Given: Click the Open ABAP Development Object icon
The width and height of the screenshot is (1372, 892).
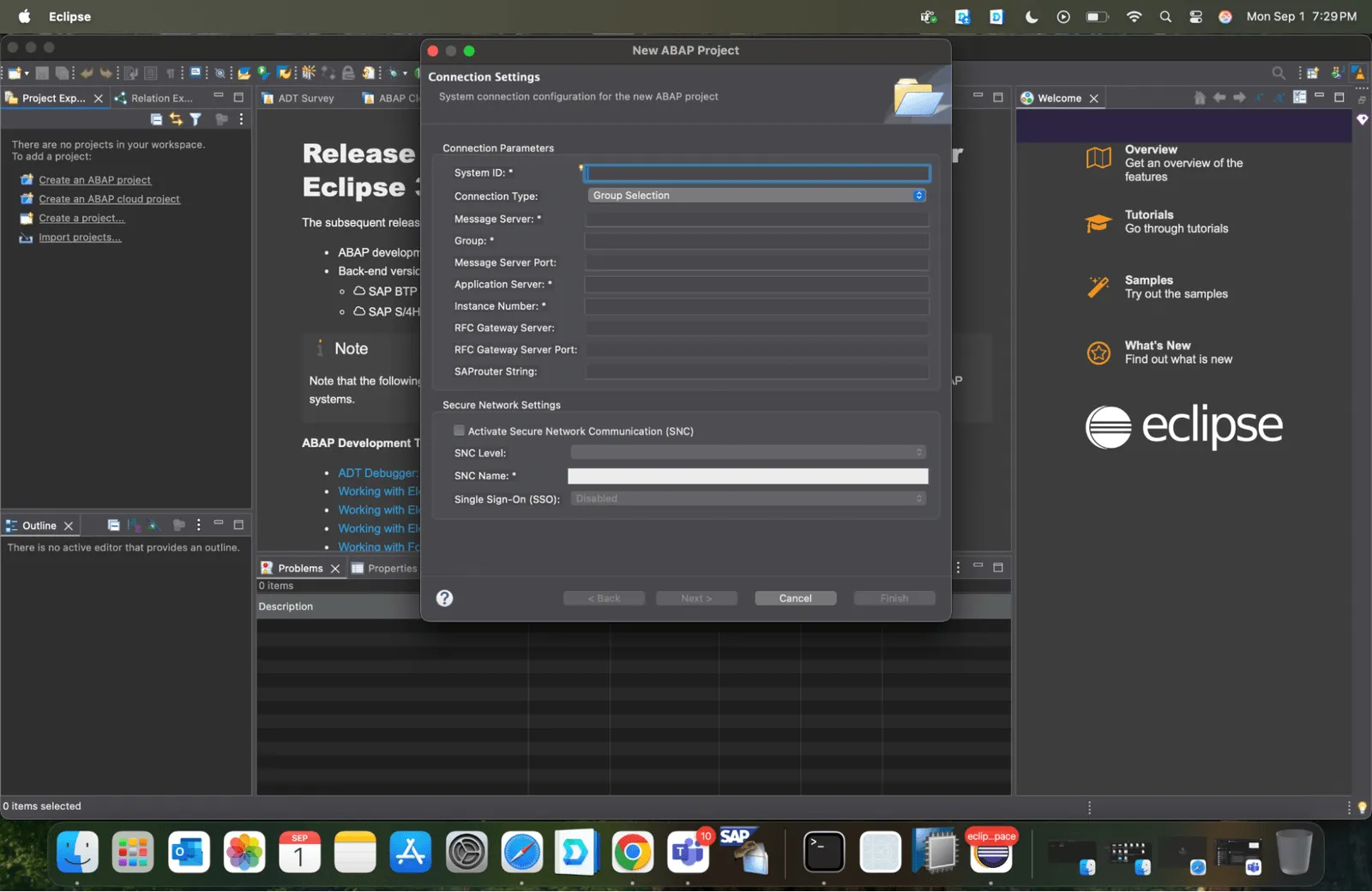Looking at the screenshot, I should [244, 73].
